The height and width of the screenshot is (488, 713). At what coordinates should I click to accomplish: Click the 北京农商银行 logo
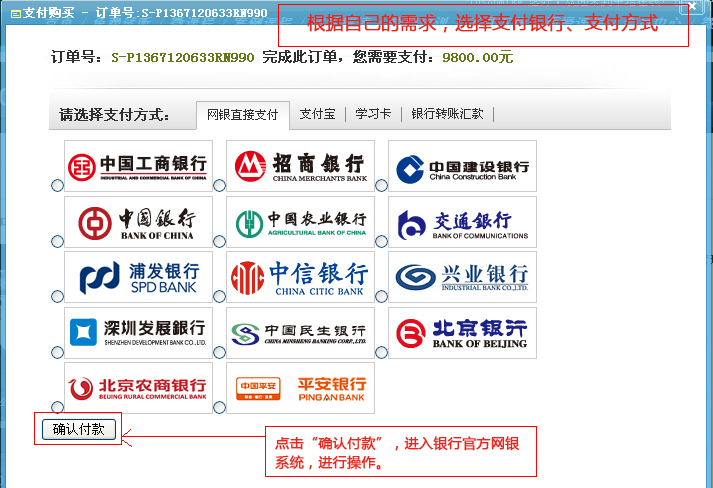tap(138, 388)
